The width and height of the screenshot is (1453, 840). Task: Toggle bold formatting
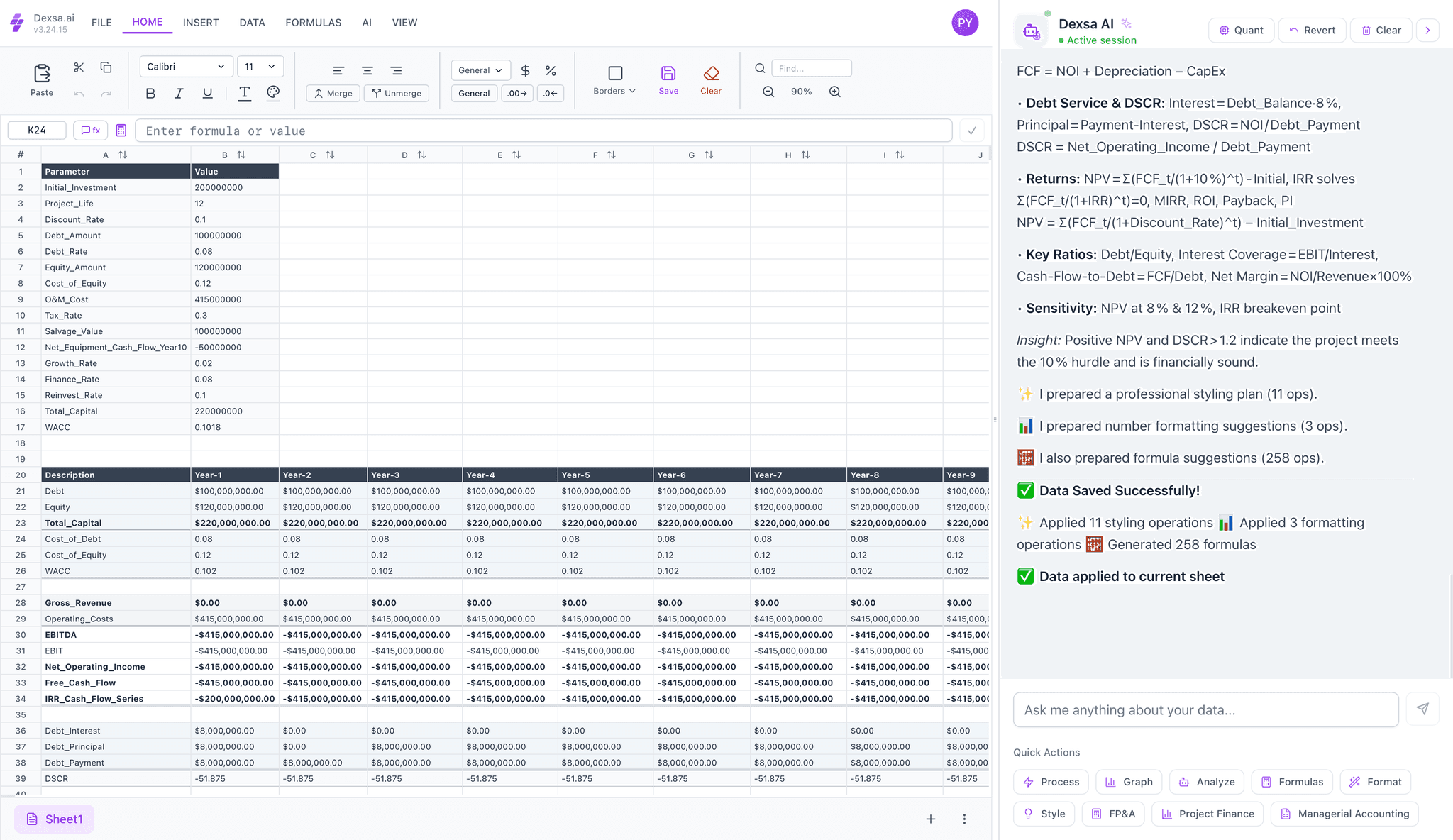pos(150,93)
